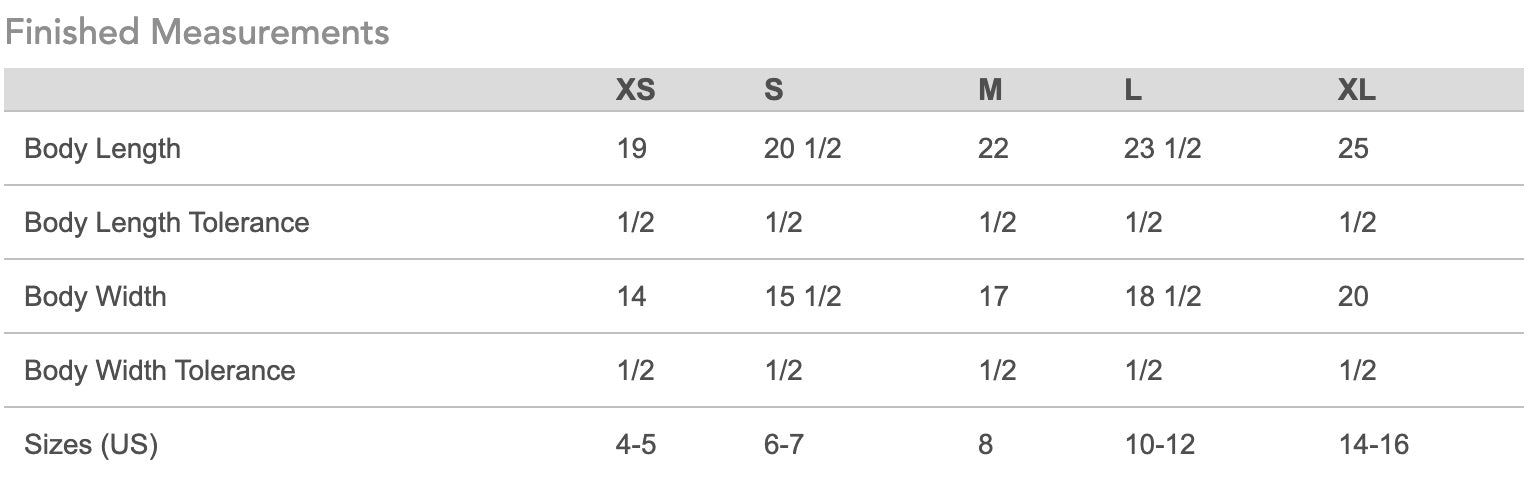
Task: Select the XS column header
Action: [x=635, y=90]
